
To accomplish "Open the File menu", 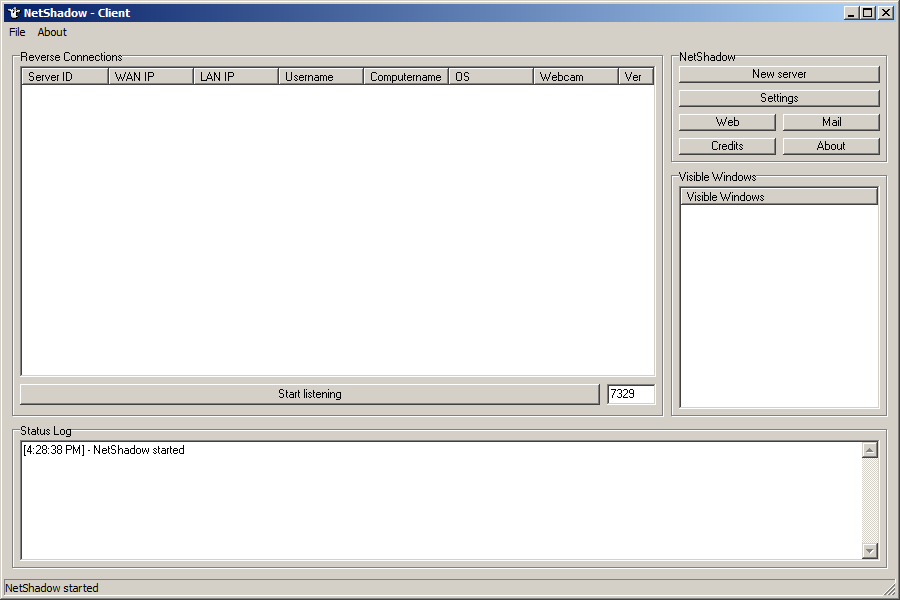I will [17, 32].
